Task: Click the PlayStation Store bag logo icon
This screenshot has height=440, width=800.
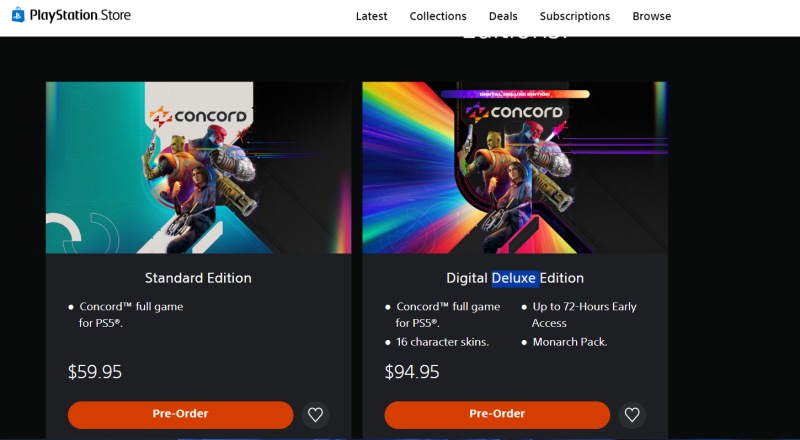Action: pos(15,16)
